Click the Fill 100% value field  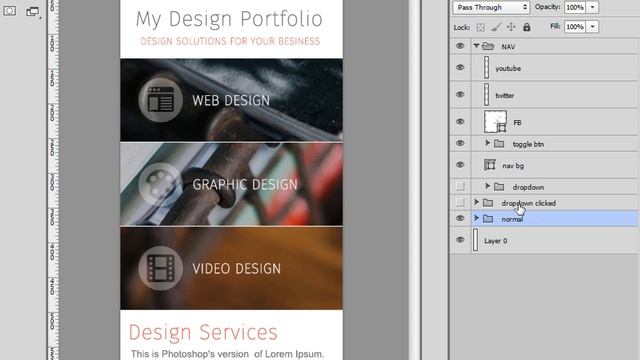(576, 27)
